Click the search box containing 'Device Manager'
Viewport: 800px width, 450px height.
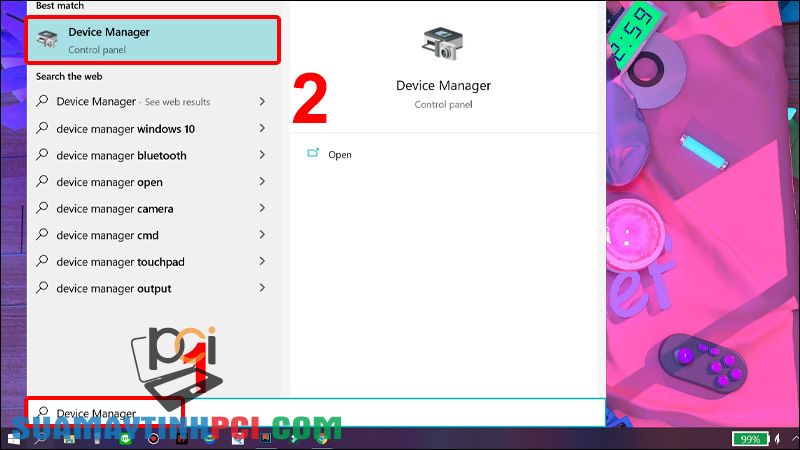coord(316,412)
